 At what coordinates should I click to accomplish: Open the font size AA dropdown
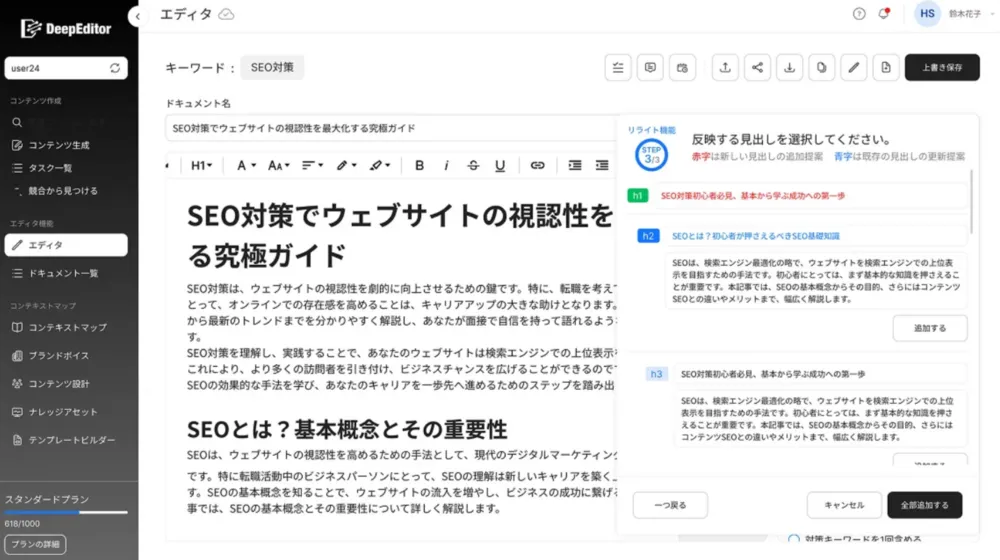(x=279, y=165)
